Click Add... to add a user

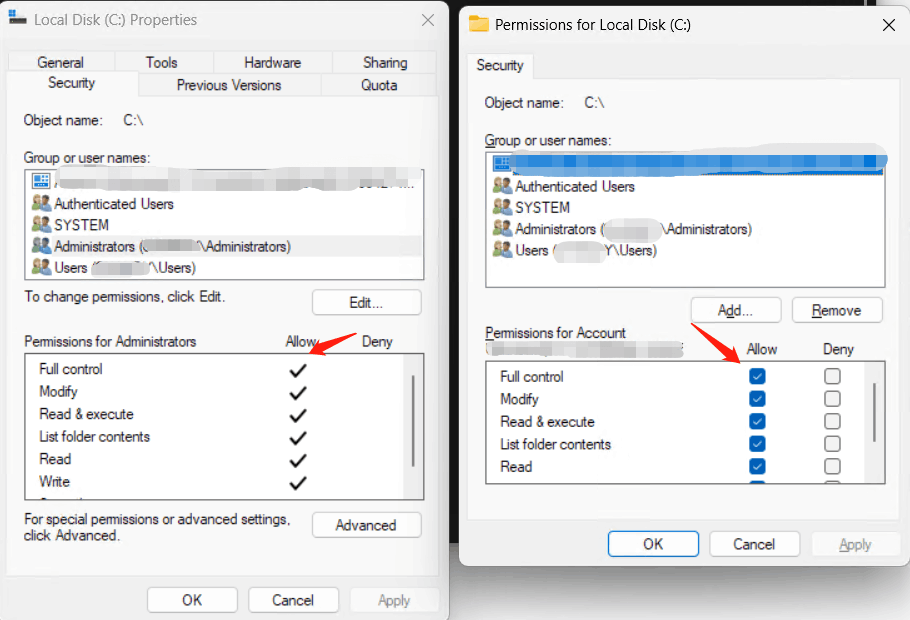click(x=735, y=310)
